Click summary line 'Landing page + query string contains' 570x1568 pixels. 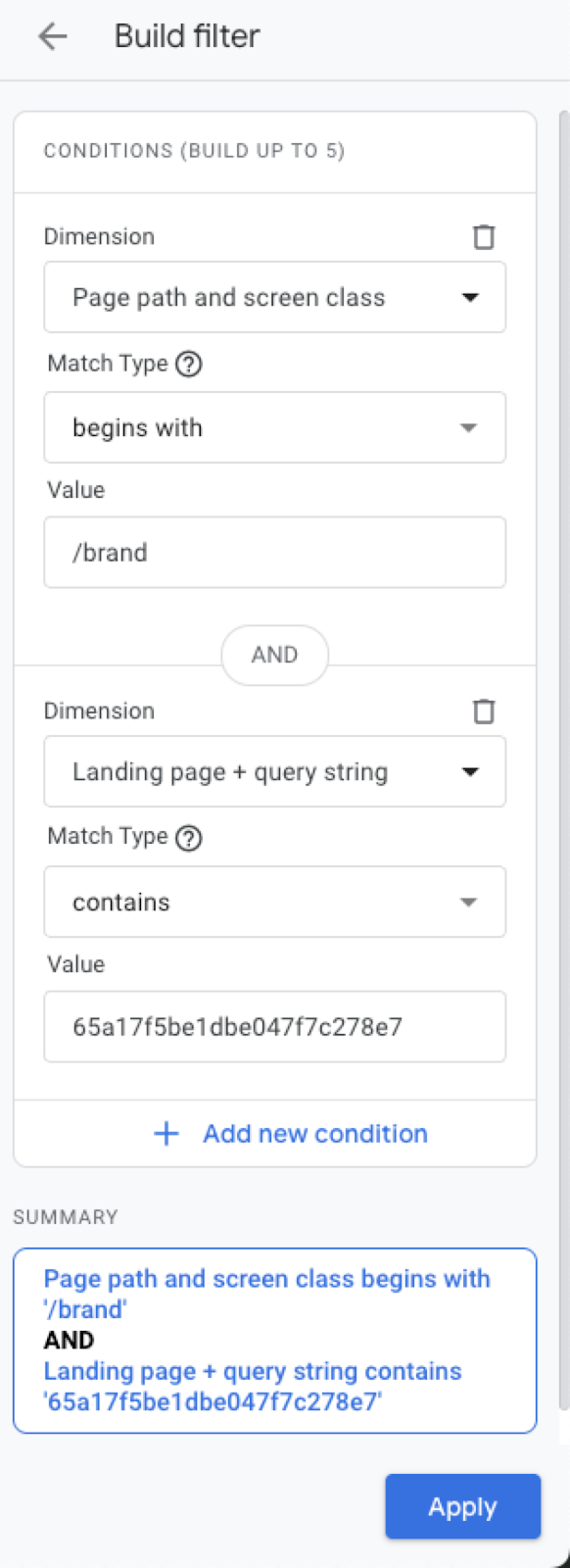[253, 1371]
